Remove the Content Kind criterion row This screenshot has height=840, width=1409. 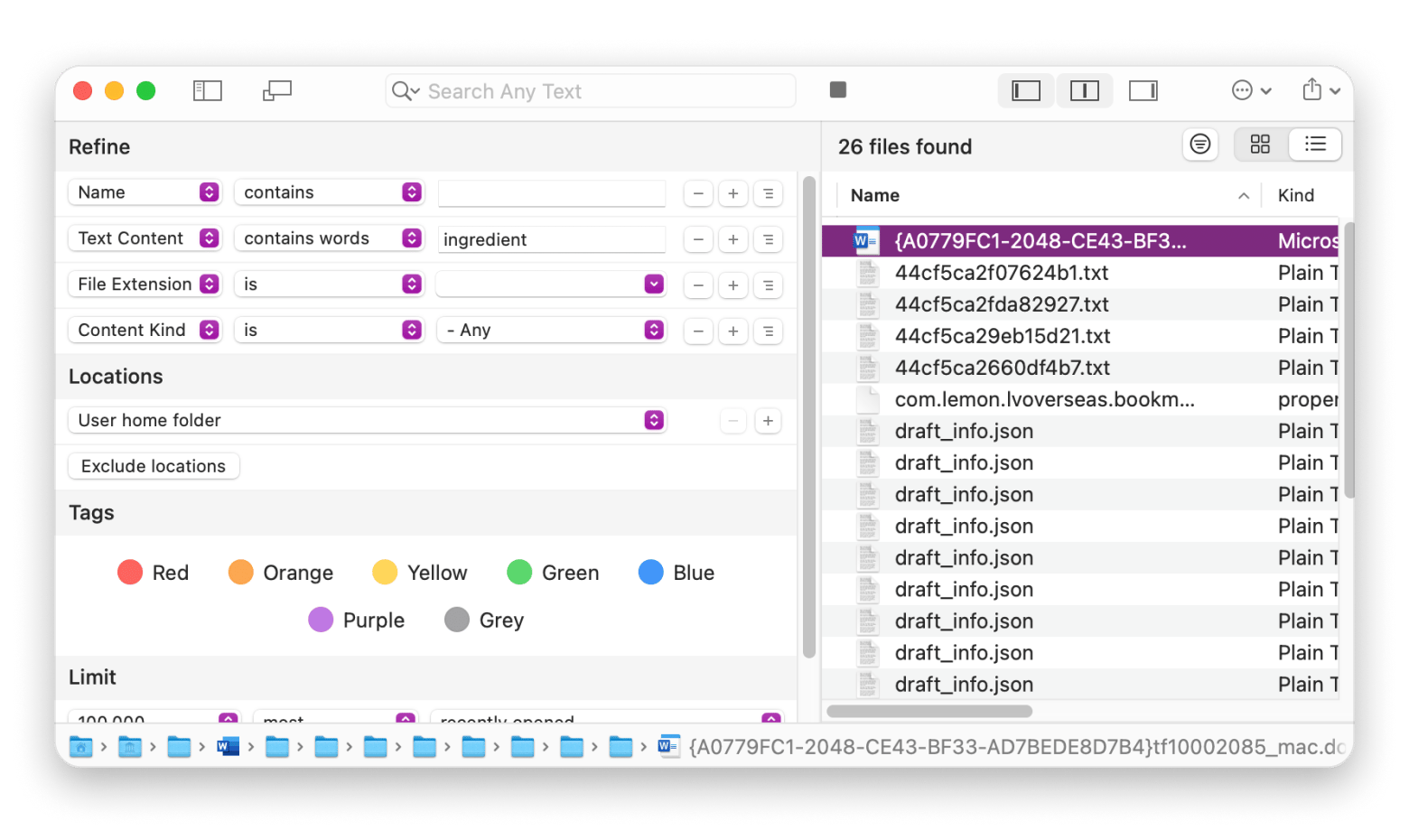pos(698,331)
